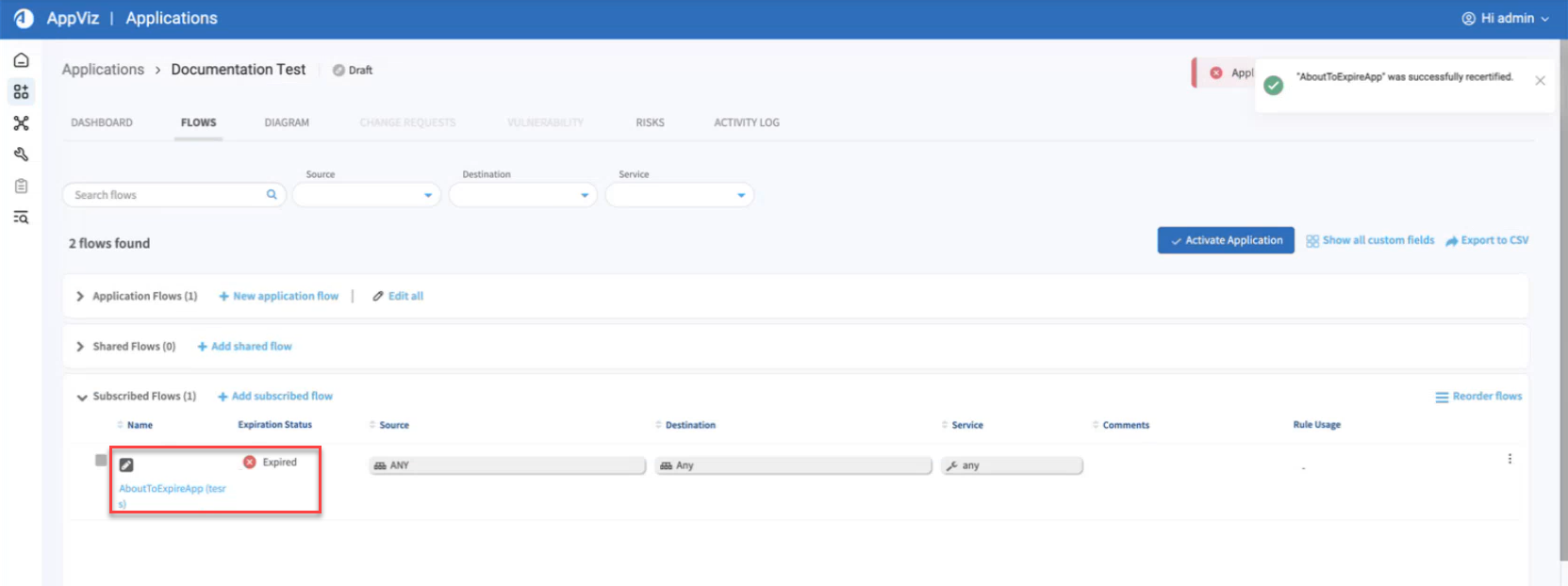The width and height of the screenshot is (1568, 586).
Task: Open the Activity Log tab
Action: click(746, 122)
